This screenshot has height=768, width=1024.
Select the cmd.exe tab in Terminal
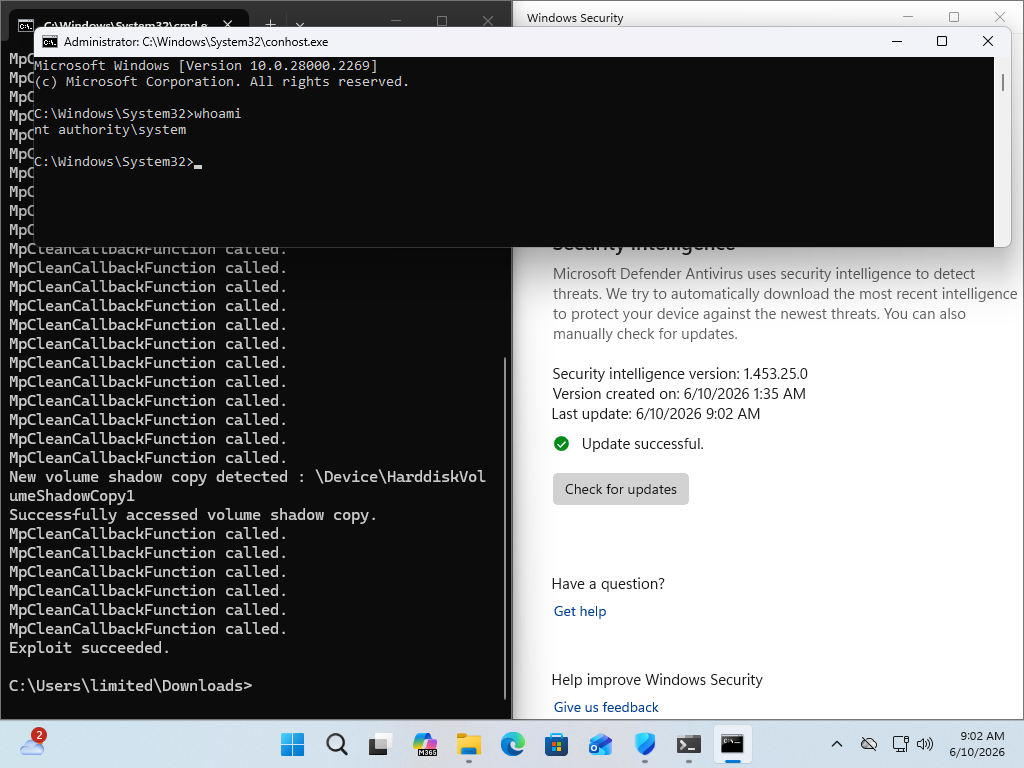[127, 24]
